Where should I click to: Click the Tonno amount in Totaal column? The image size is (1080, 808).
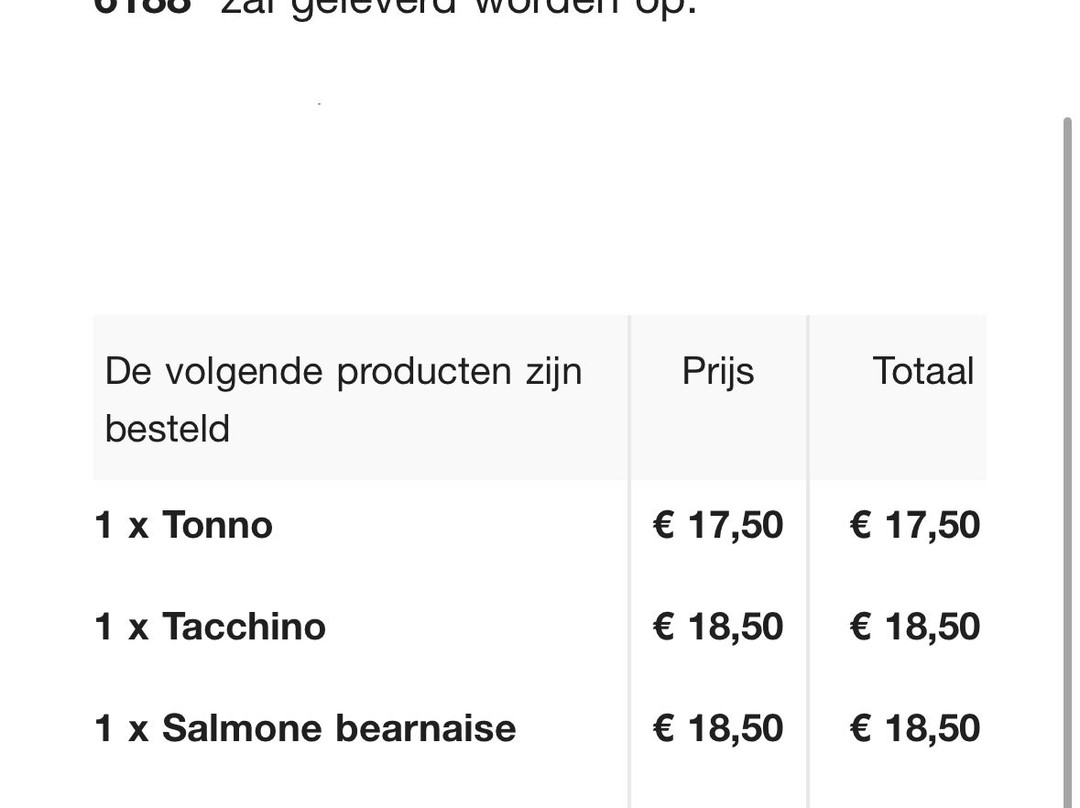coord(915,525)
